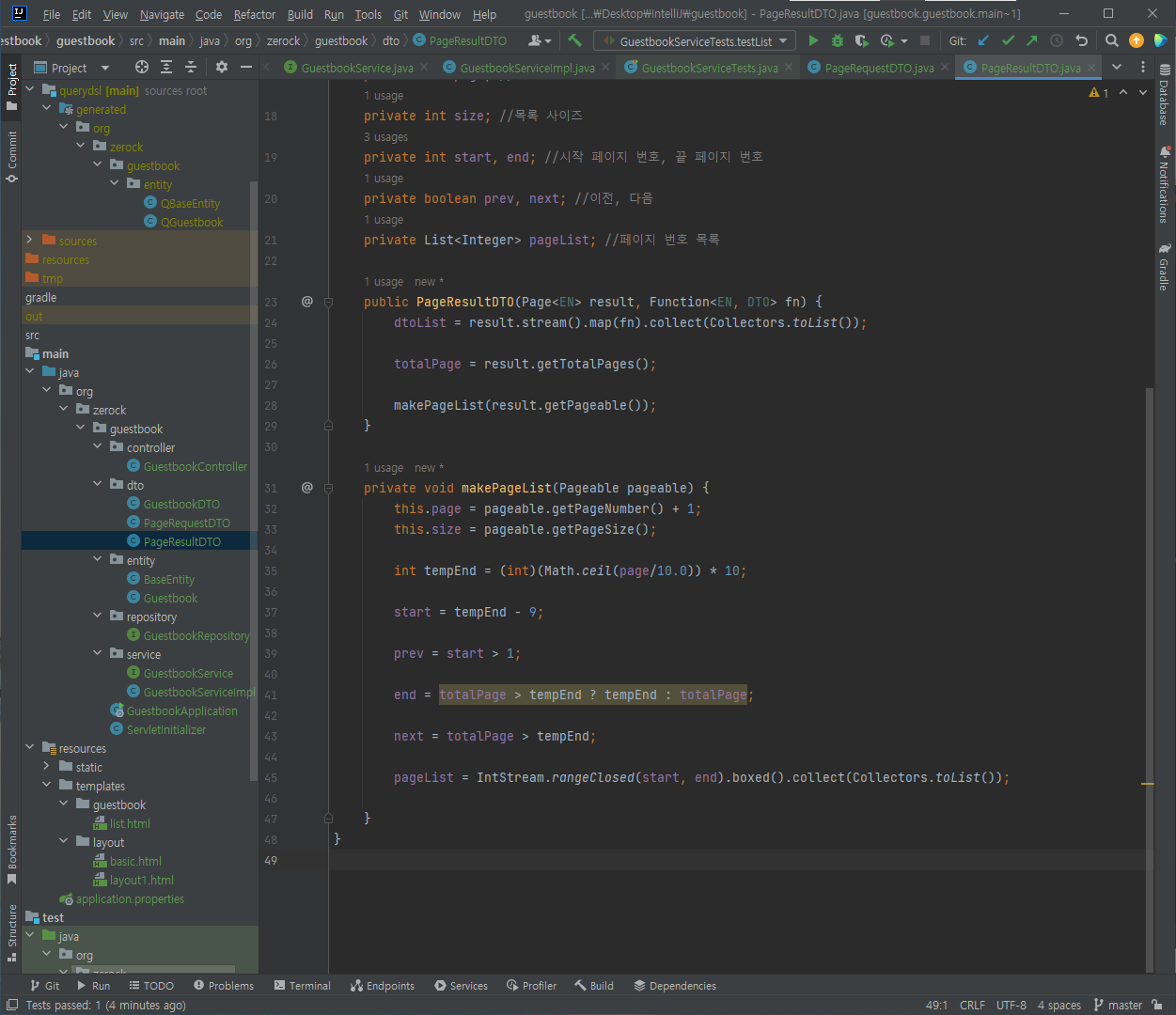1176x1015 pixels.
Task: Run GuestbookServiceTests.testList with the green play icon
Action: click(x=813, y=40)
